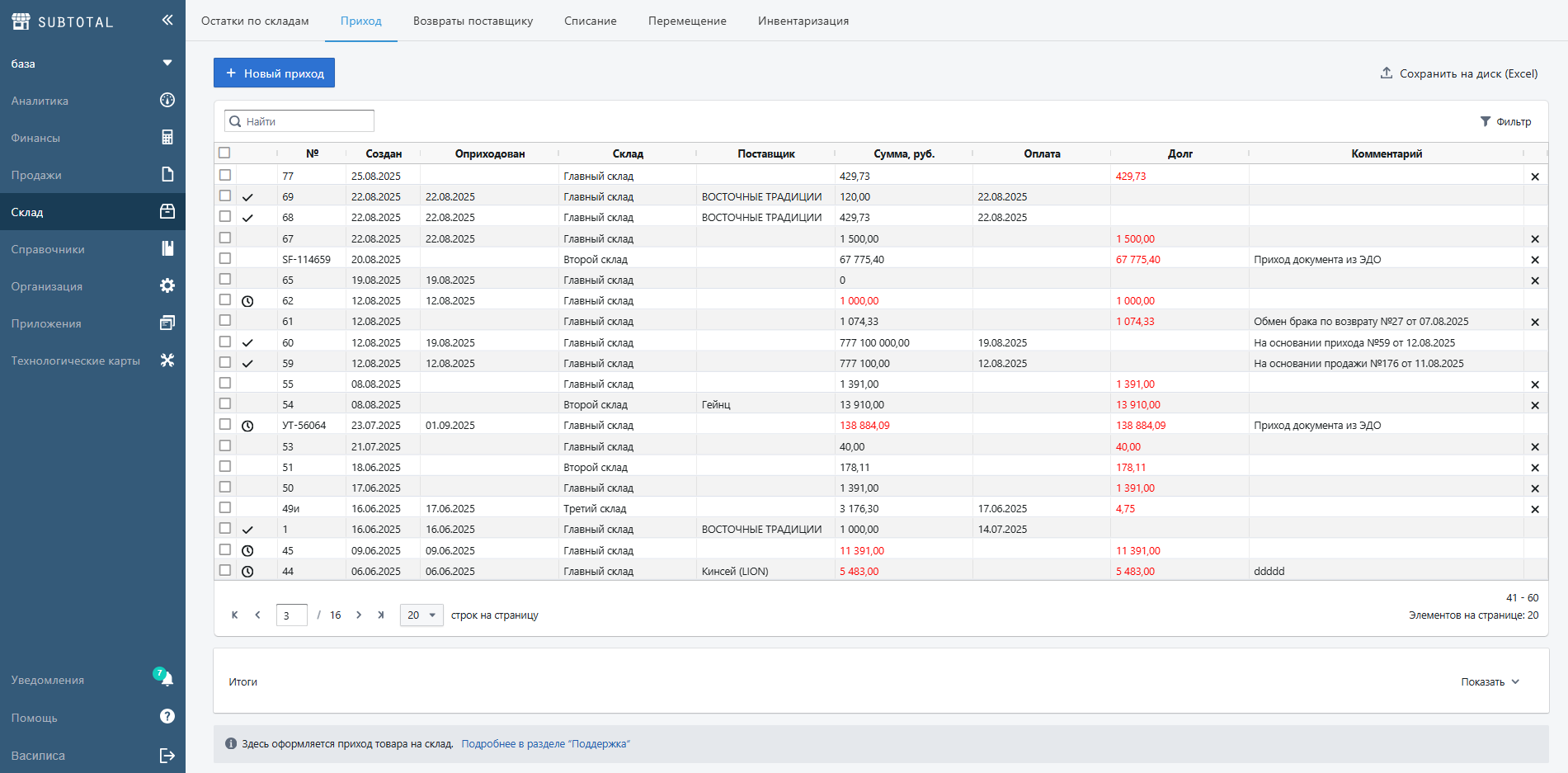
Task: Expand totals with the Показать chevron
Action: pos(1515,682)
